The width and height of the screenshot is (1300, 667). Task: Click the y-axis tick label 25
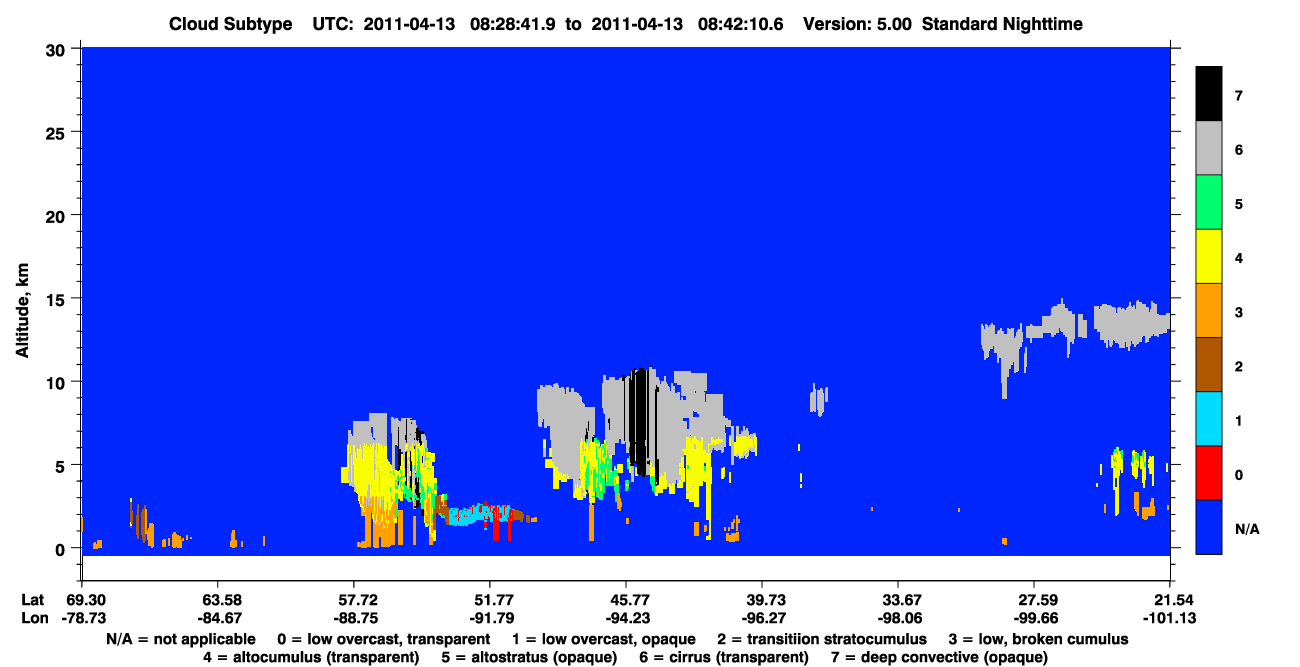[x=58, y=132]
